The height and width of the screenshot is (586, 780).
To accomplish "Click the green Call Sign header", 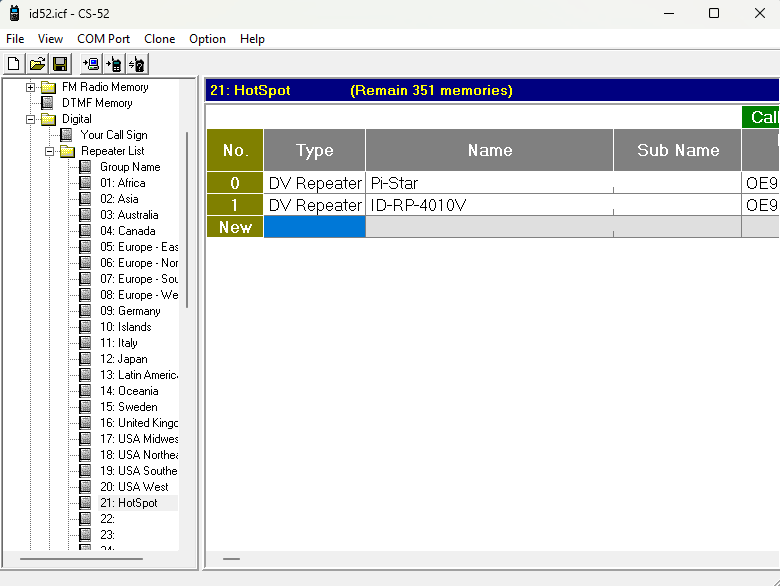I will (x=761, y=117).
